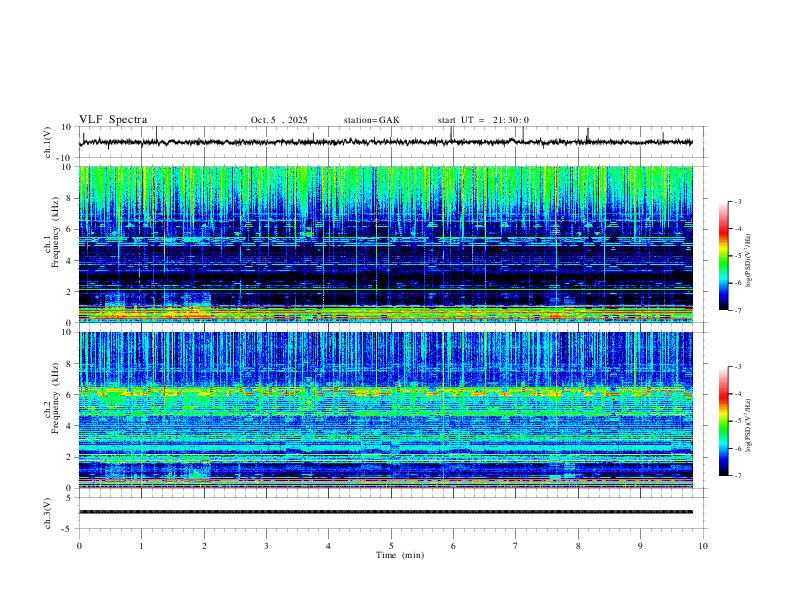This screenshot has height=612, width=792.
Task: Click the ch.3 black waveform band
Action: click(x=385, y=512)
